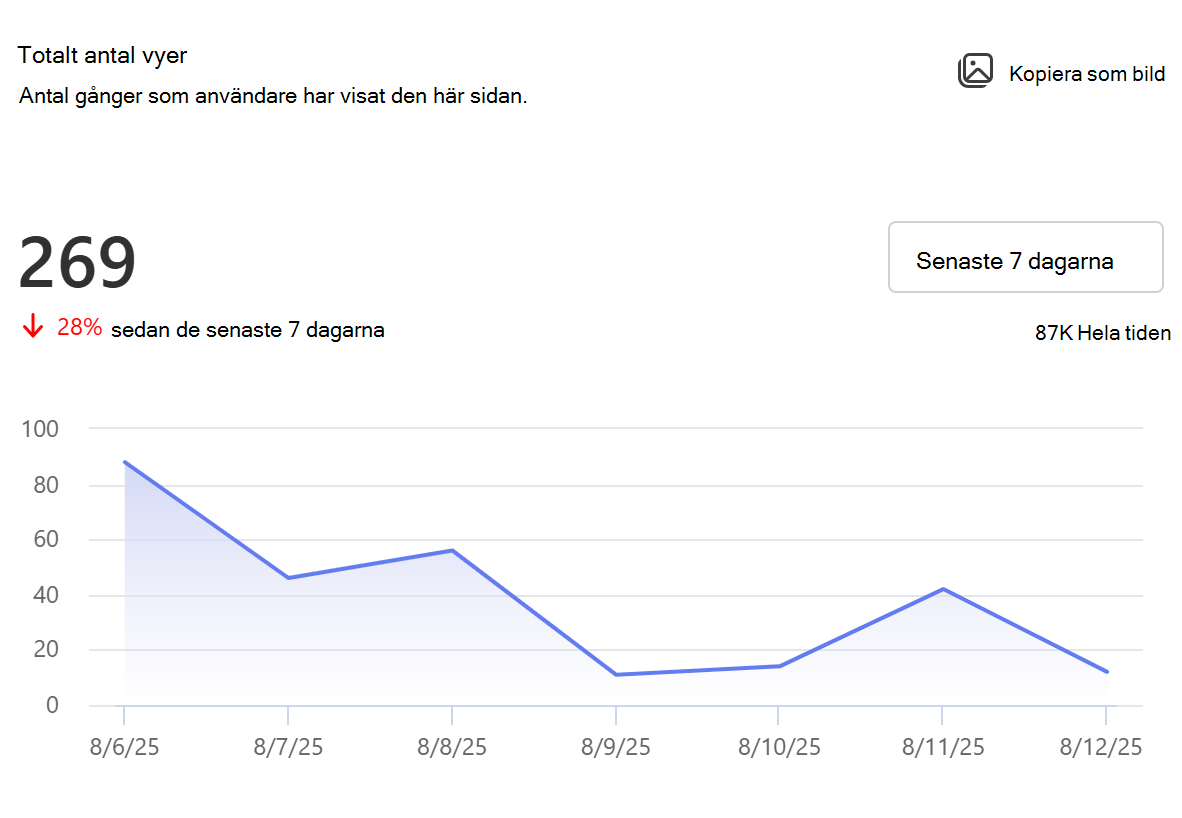Click the red down arrow trend icon
This screenshot has height=818, width=1182.
pyautogui.click(x=33, y=326)
